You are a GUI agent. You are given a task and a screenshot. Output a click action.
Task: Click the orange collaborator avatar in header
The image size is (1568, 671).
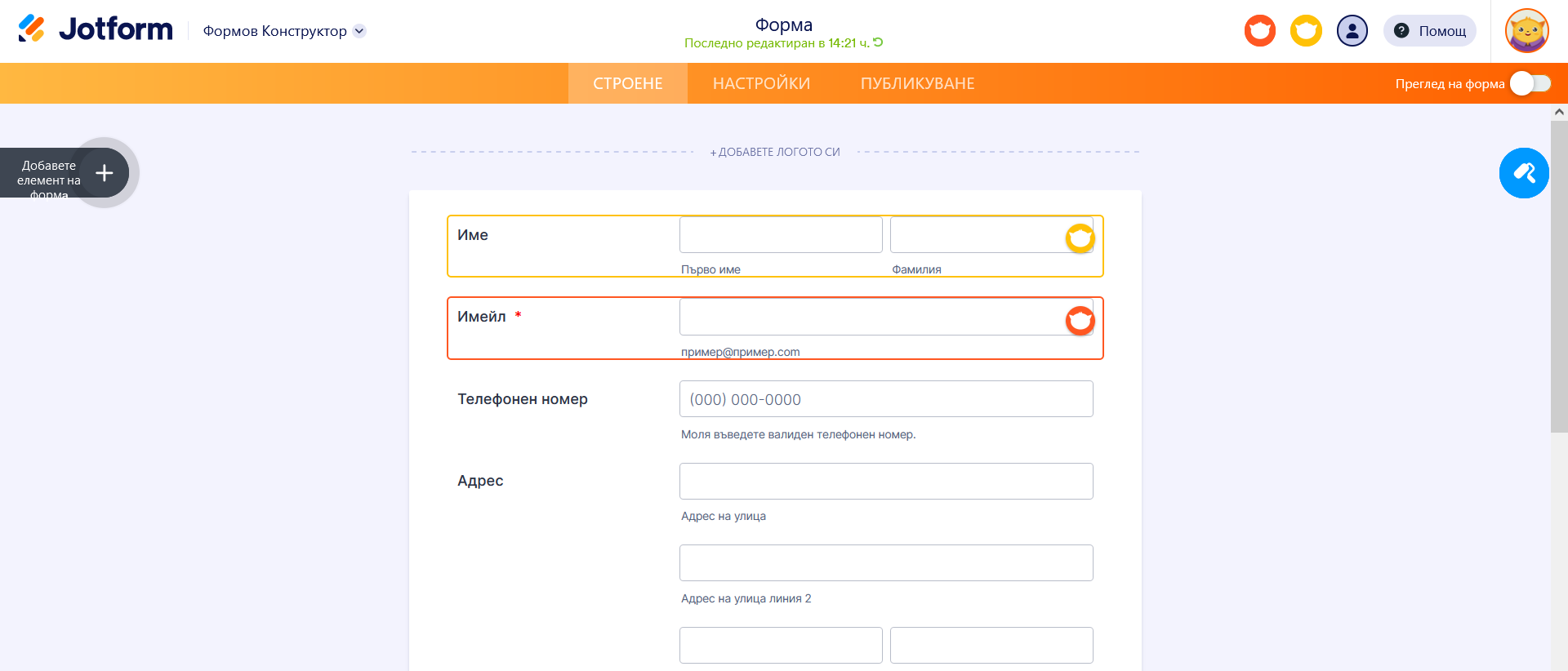pyautogui.click(x=1259, y=31)
